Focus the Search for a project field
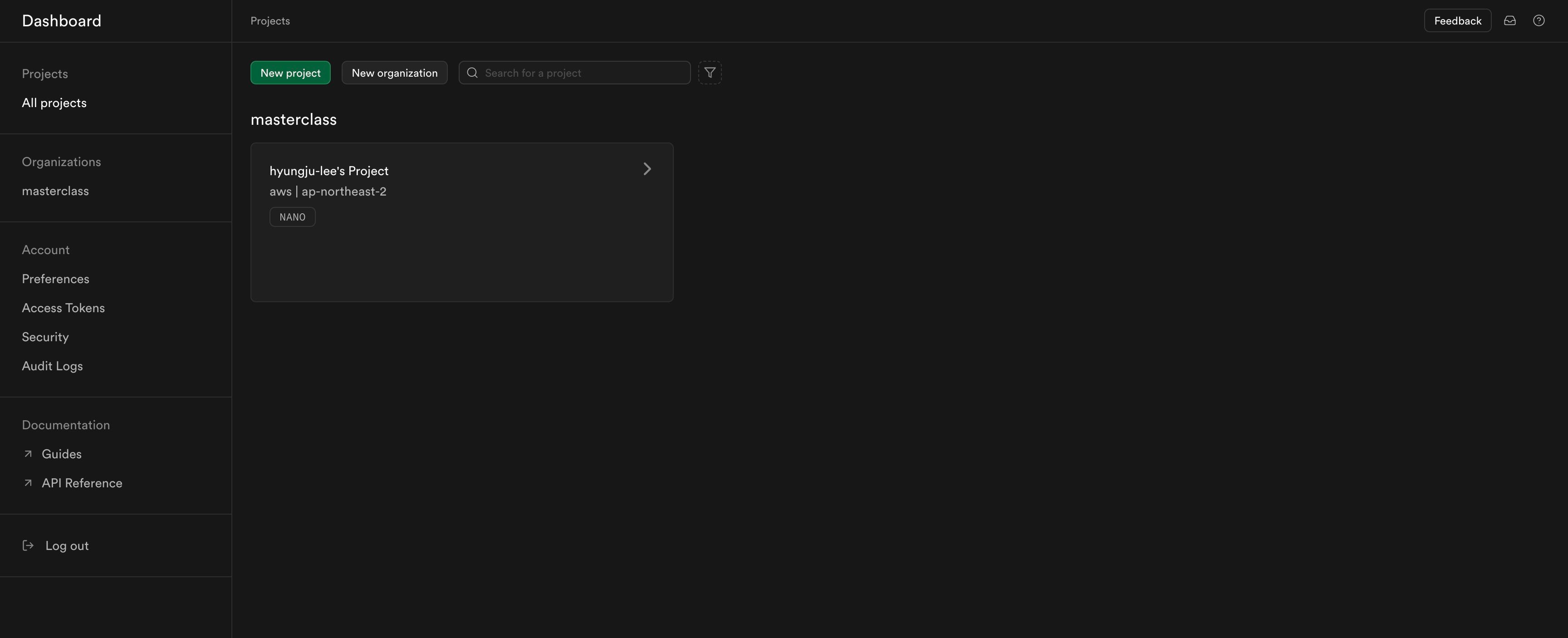The width and height of the screenshot is (1568, 638). tap(574, 73)
